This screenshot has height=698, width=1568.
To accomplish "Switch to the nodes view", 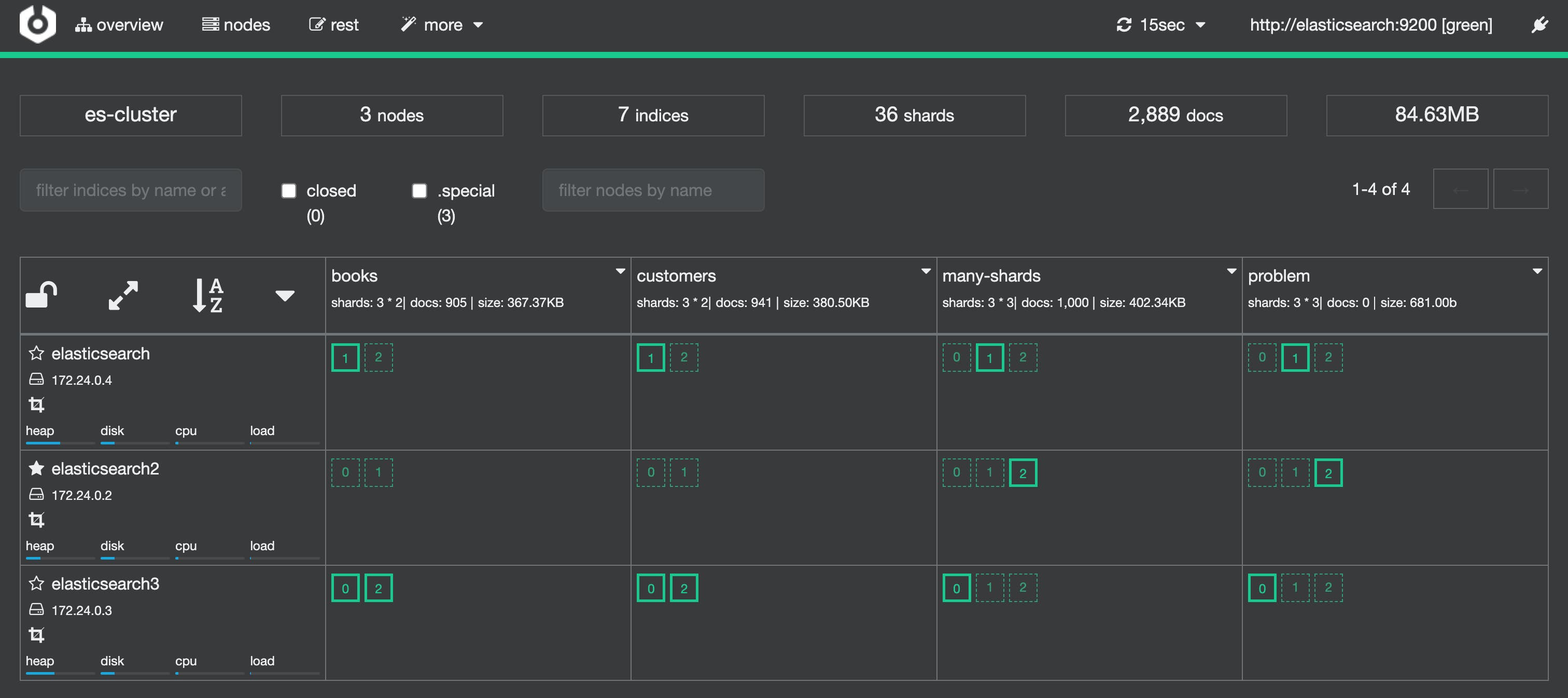I will tap(236, 24).
